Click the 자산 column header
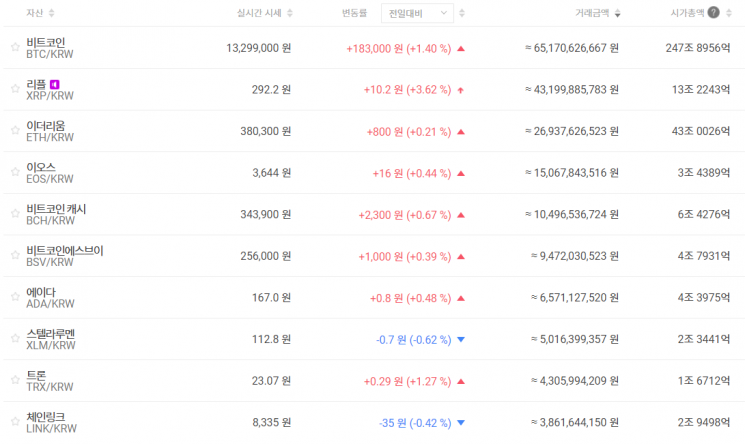745x444 pixels. [35, 13]
